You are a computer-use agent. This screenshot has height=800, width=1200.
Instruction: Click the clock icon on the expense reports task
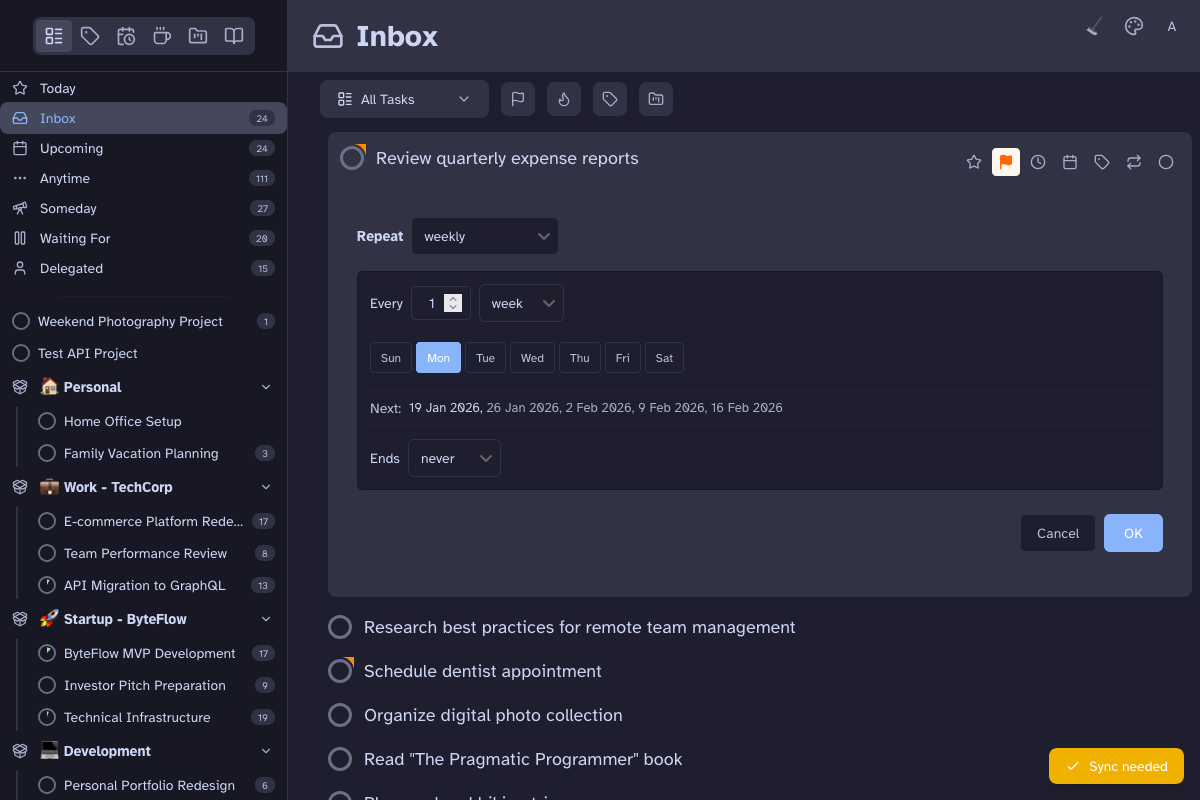[x=1038, y=161]
